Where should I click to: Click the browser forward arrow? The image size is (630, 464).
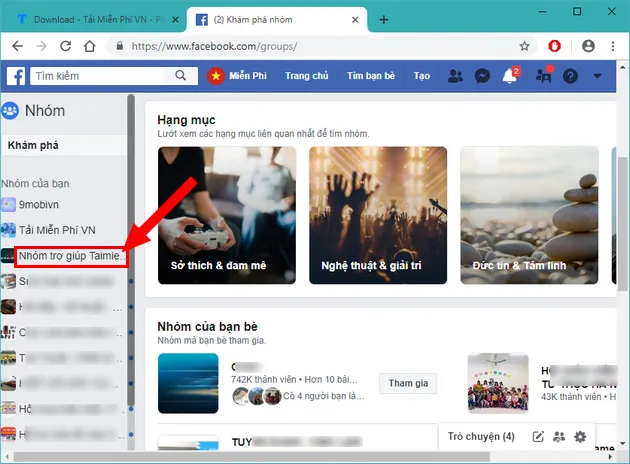point(41,46)
